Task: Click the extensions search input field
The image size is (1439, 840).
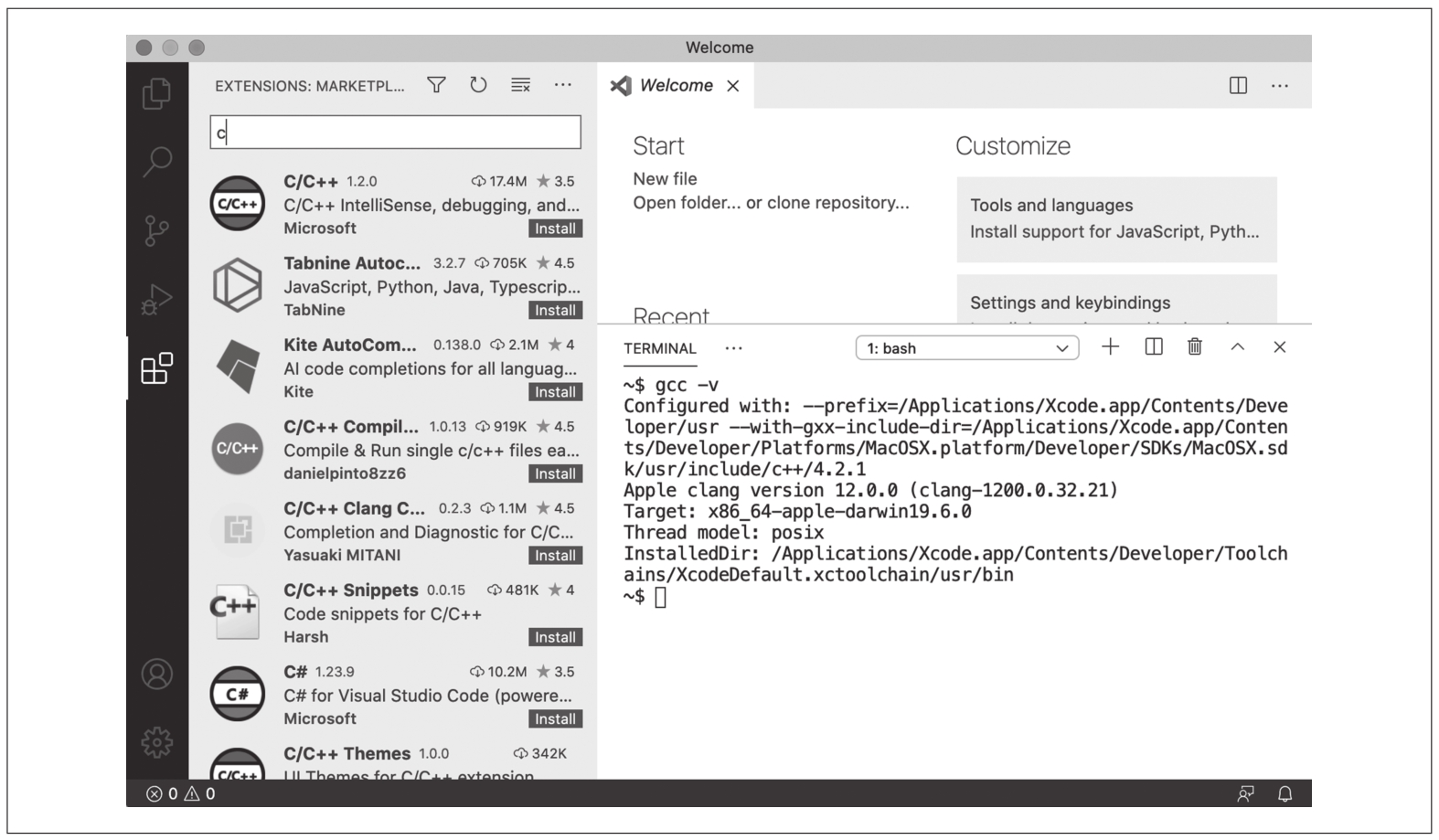Action: click(x=395, y=133)
